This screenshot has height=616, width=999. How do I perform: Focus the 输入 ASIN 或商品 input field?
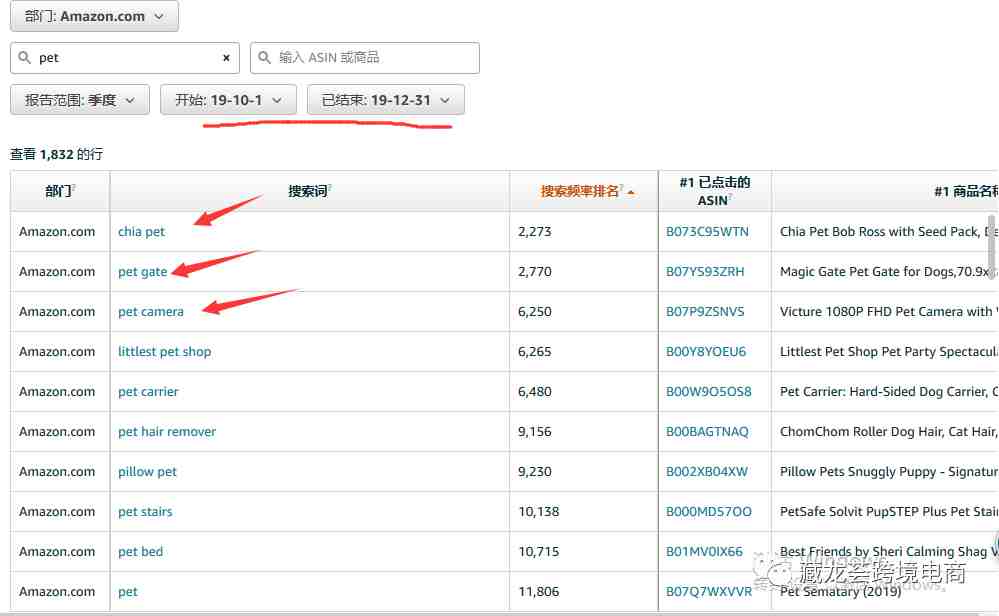(x=364, y=58)
